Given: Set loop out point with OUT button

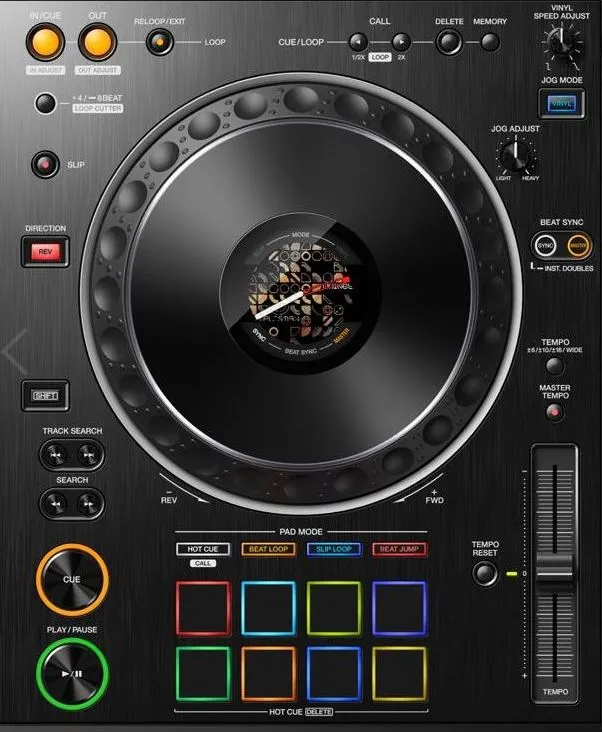Looking at the screenshot, I should tap(97, 42).
